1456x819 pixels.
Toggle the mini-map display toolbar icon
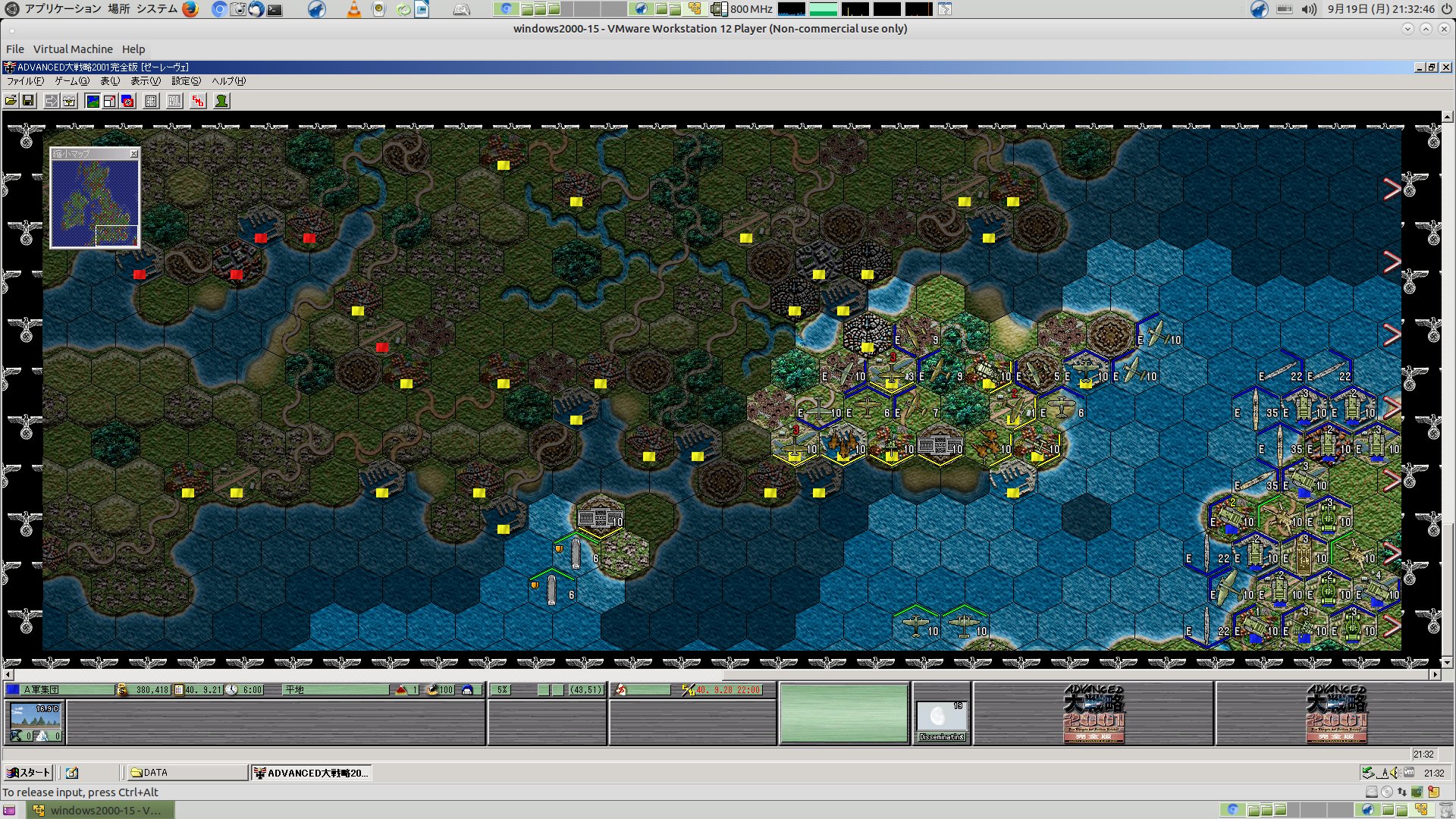pos(93,101)
